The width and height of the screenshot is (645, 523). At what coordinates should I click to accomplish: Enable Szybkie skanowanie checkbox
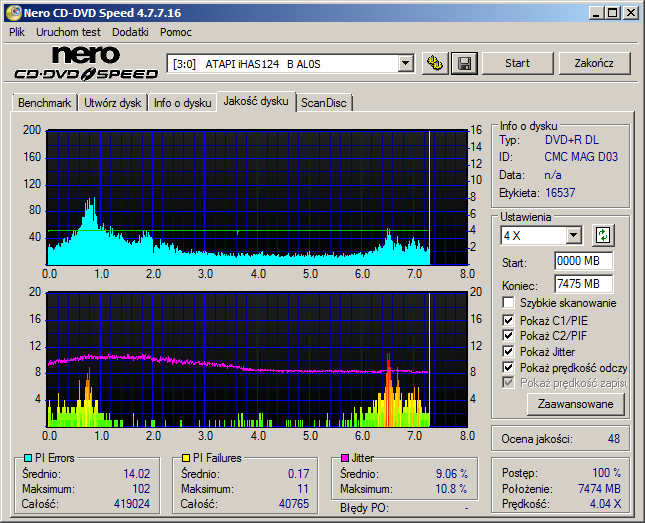coord(508,302)
